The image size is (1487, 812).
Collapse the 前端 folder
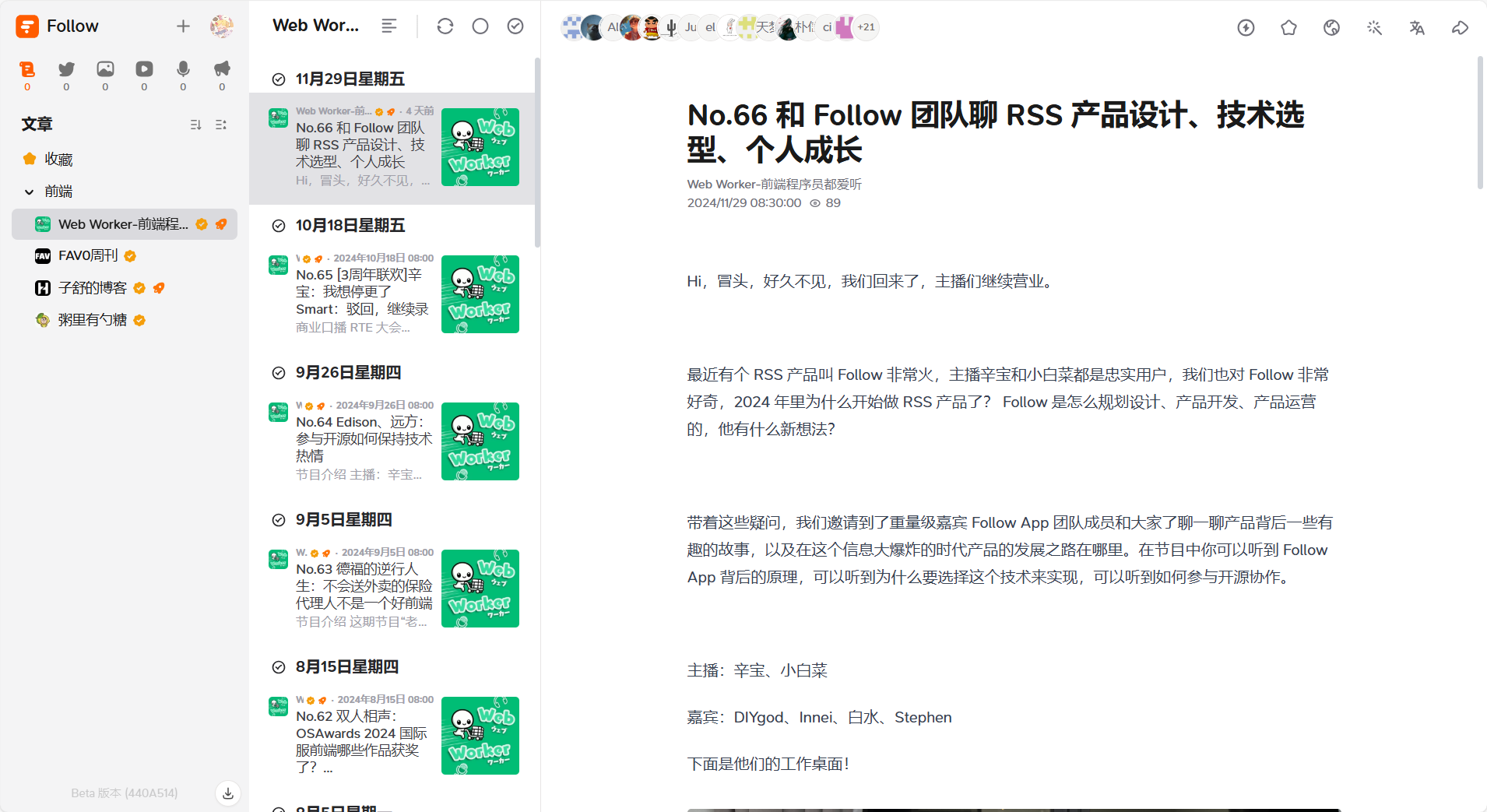point(30,192)
